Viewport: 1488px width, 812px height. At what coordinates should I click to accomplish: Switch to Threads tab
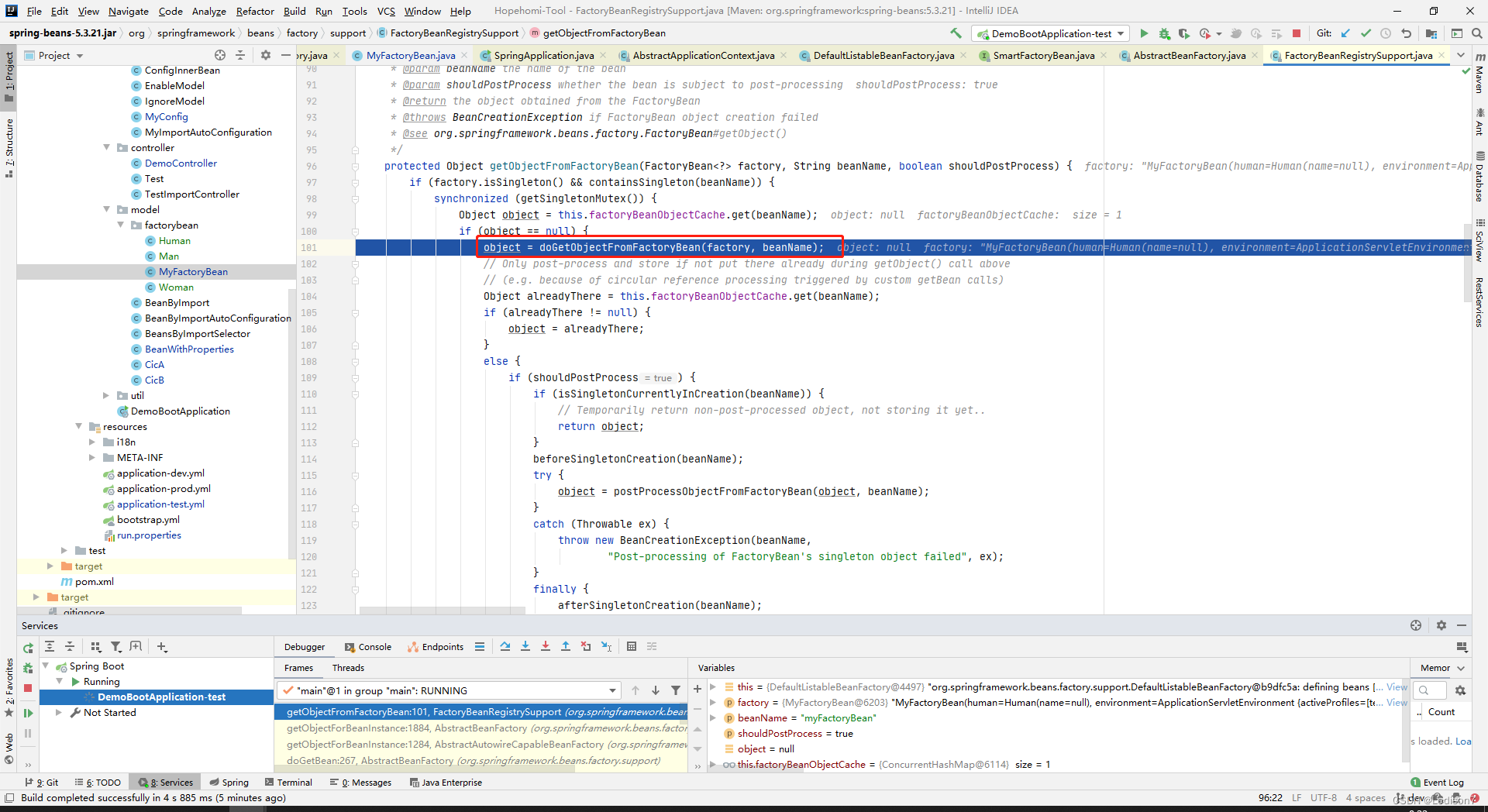pyautogui.click(x=348, y=668)
